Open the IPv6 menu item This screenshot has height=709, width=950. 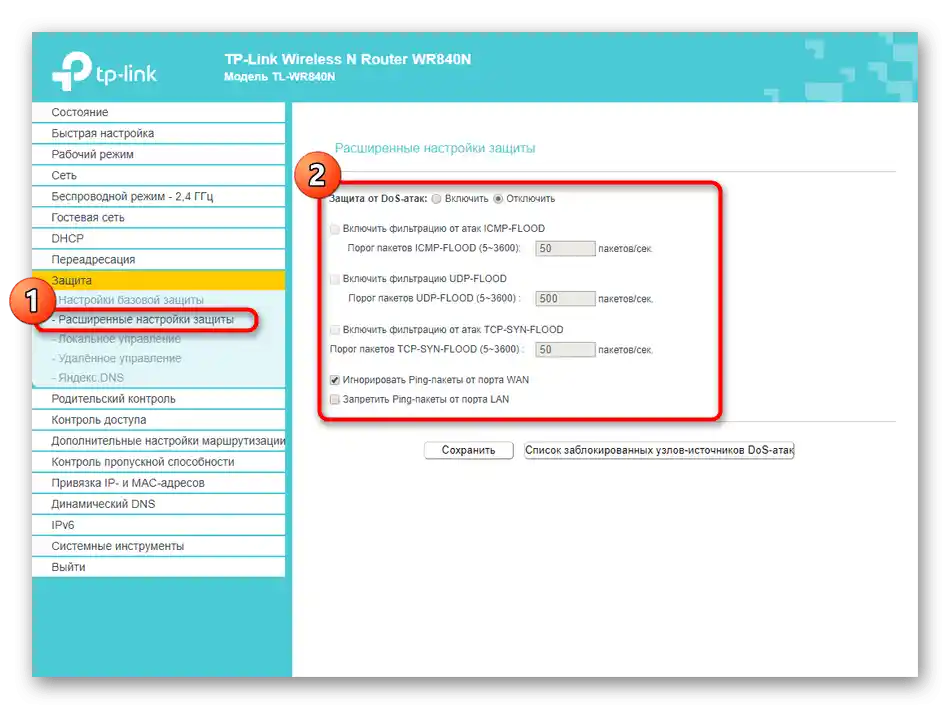(158, 525)
